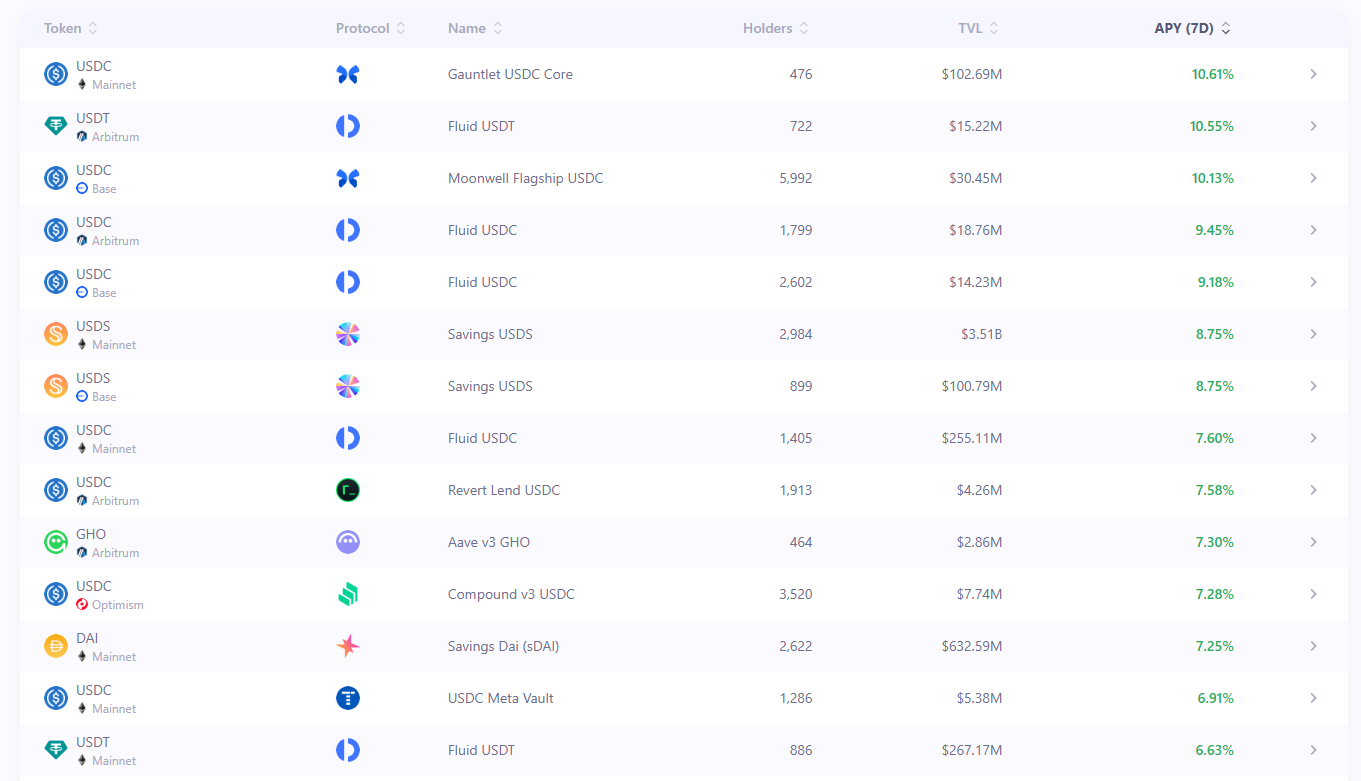
Task: Click the USDC token icon in Gauntlet USDC Core row
Action: (56, 74)
